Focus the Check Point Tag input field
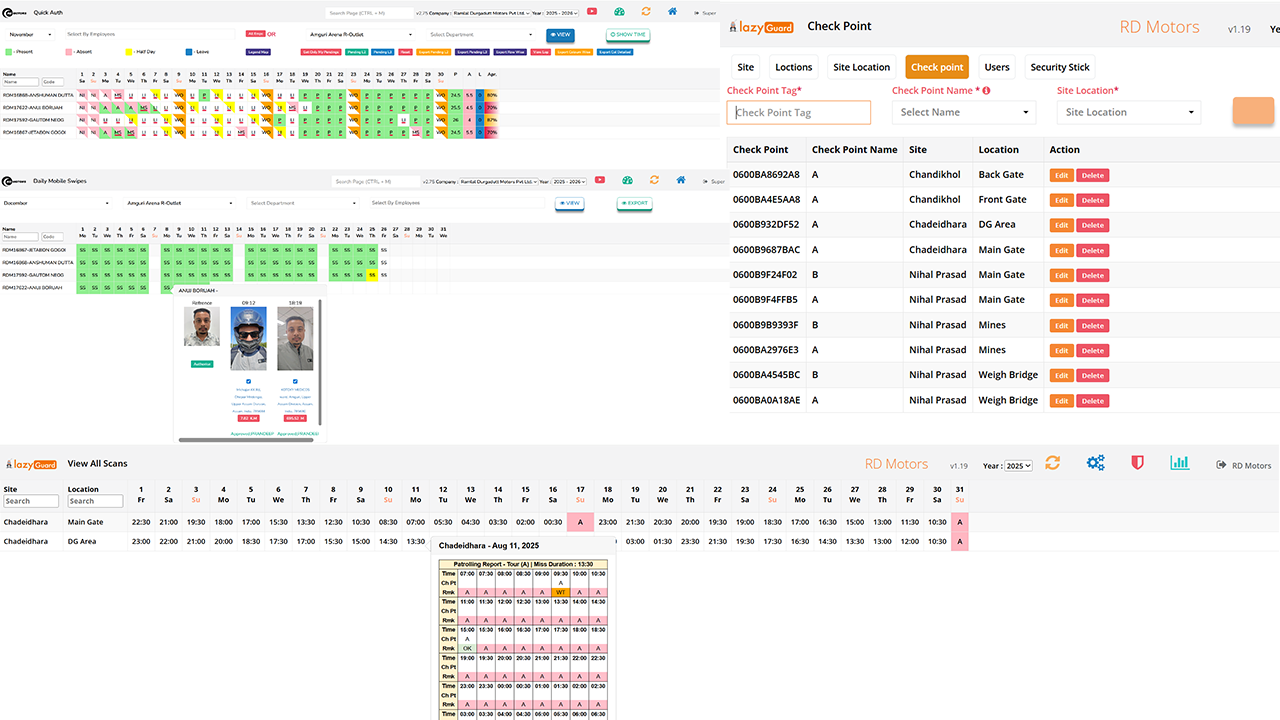 coord(798,112)
